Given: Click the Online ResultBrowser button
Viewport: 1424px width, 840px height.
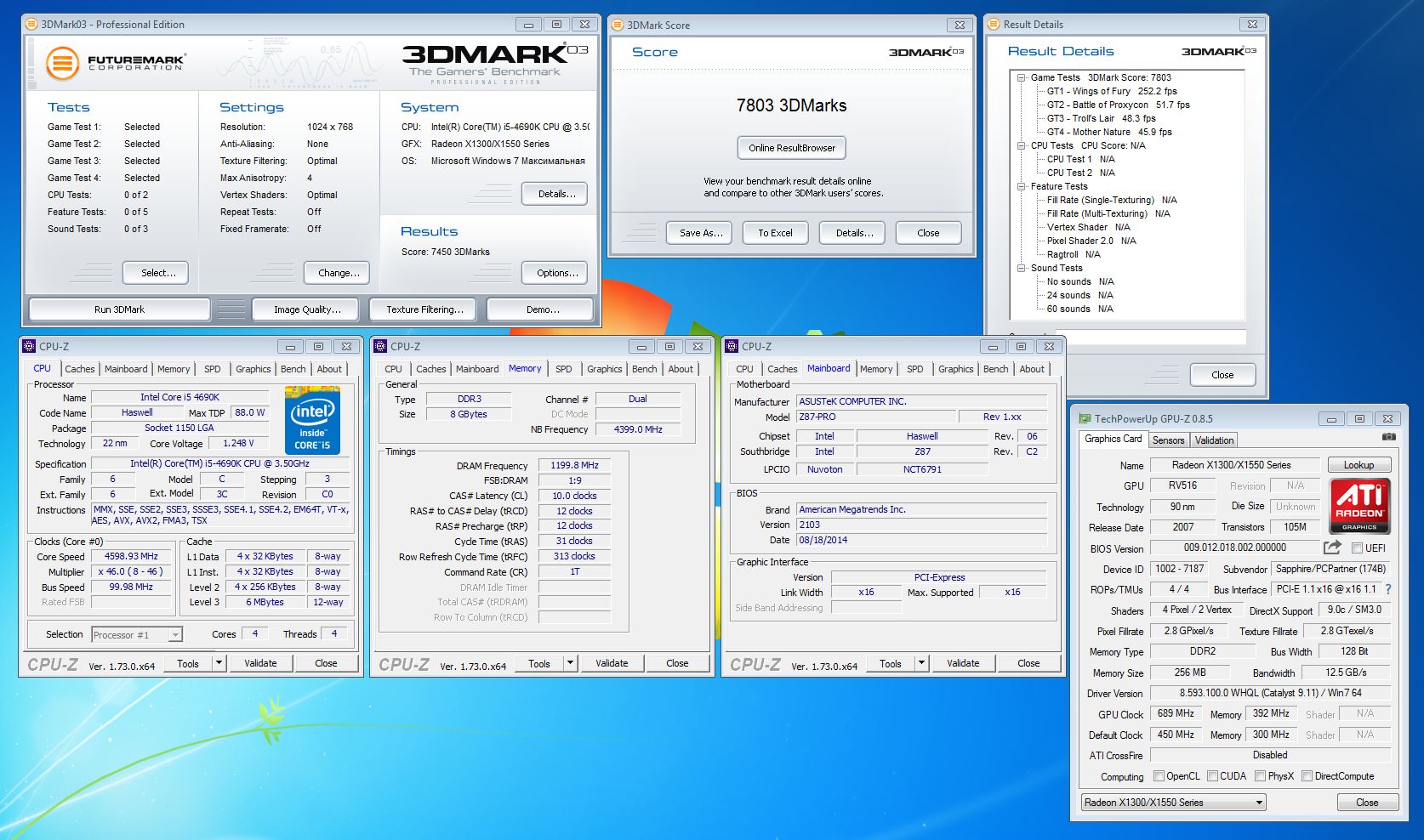Looking at the screenshot, I should [792, 148].
